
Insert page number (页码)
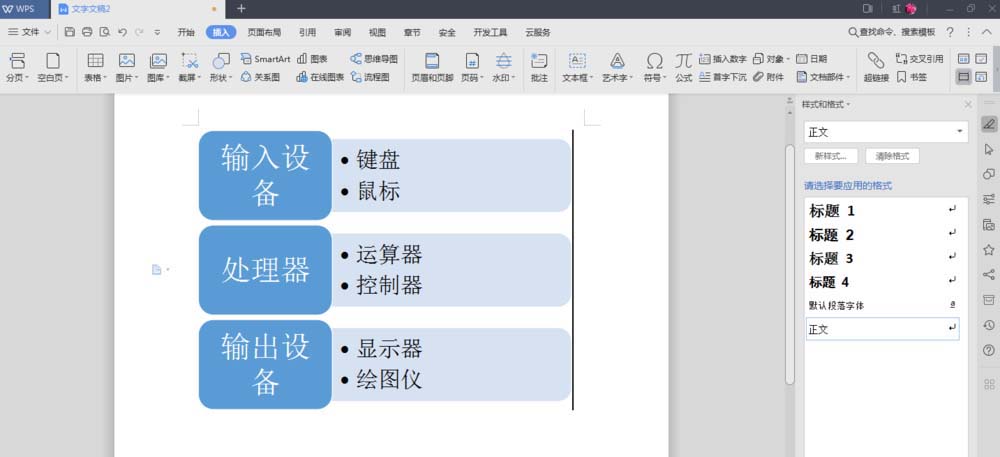coord(473,68)
